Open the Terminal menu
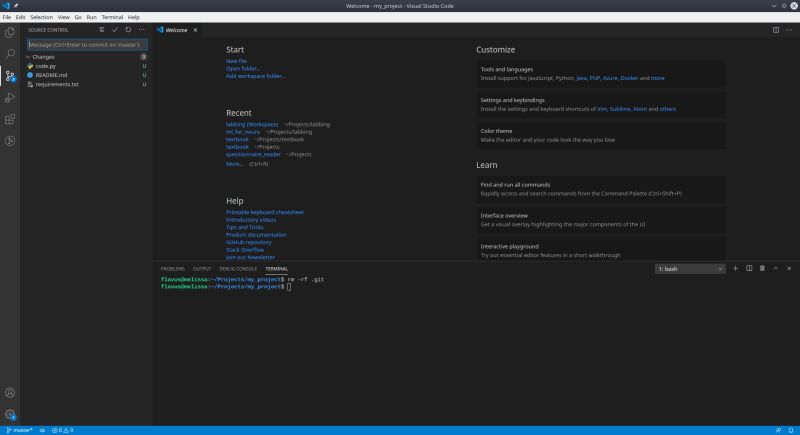The image size is (800, 435). coord(112,17)
